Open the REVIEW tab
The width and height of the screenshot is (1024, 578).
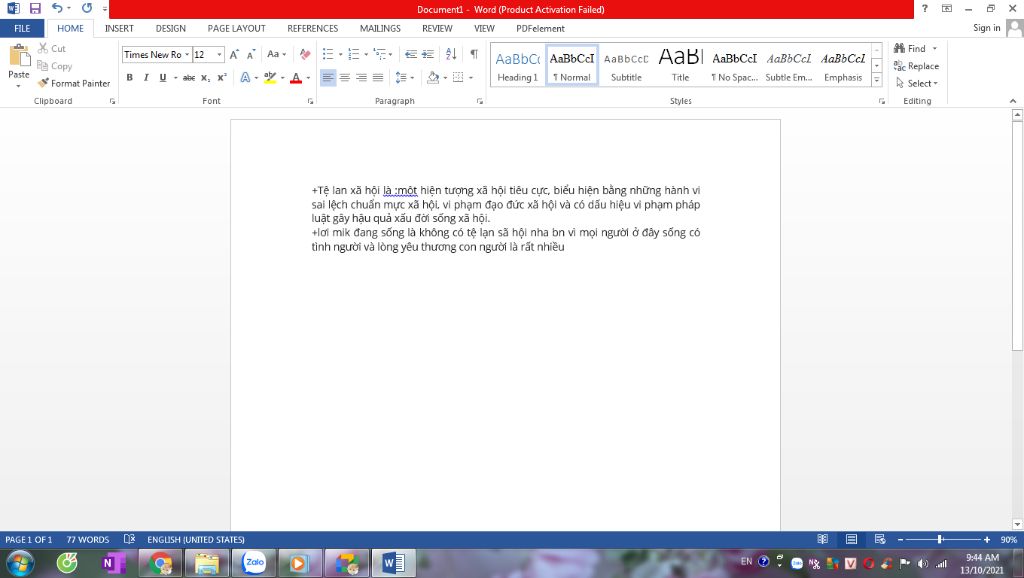tap(437, 28)
